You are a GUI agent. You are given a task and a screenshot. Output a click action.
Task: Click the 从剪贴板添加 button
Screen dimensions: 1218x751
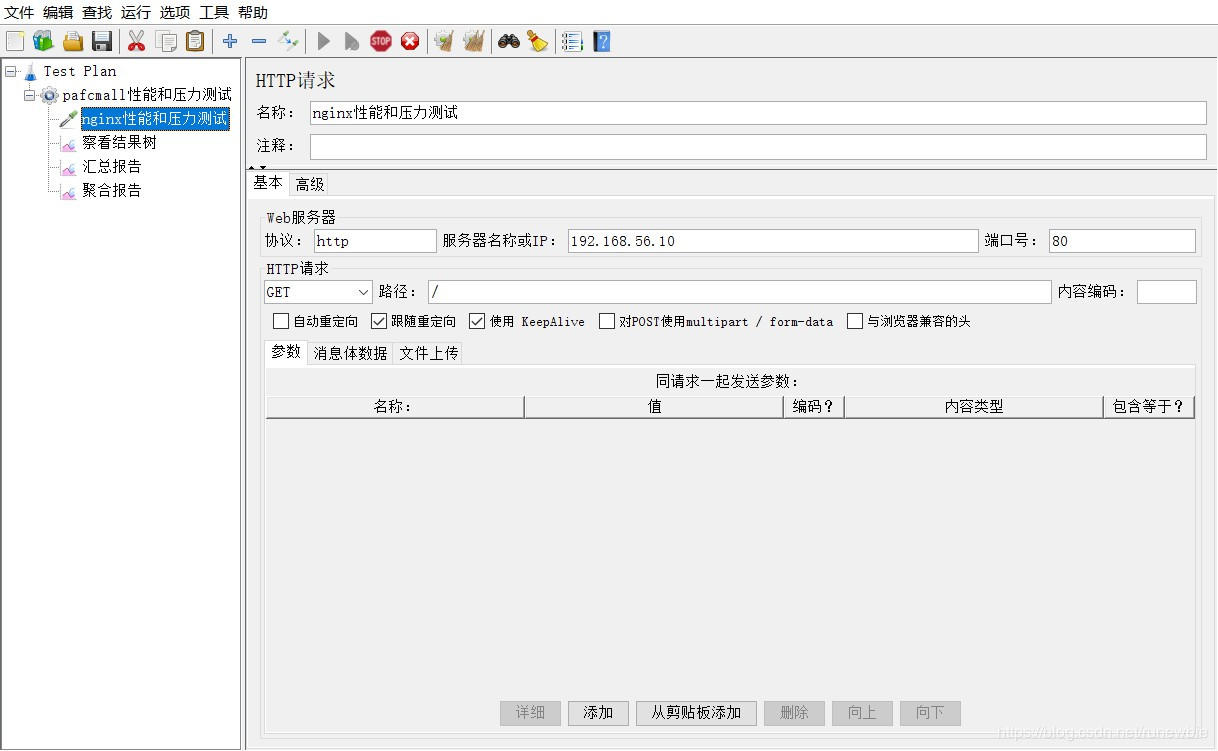pyautogui.click(x=696, y=713)
